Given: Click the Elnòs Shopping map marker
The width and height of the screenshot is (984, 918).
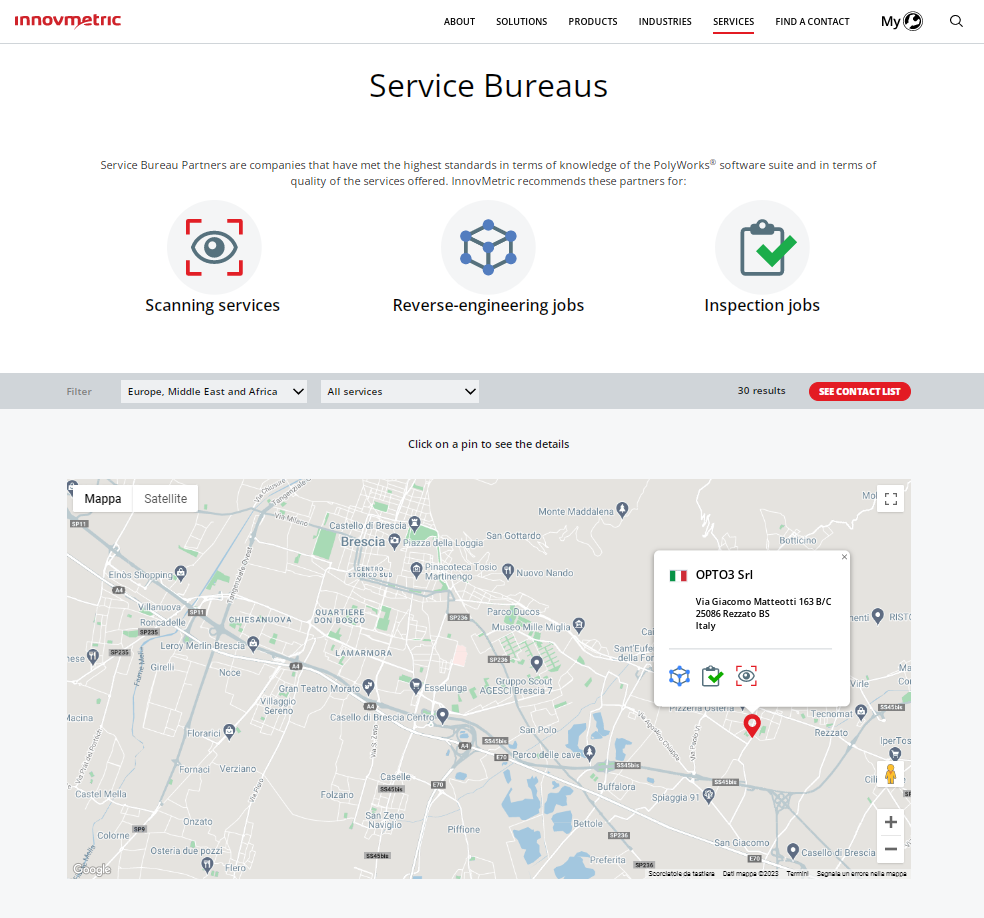Looking at the screenshot, I should (181, 572).
